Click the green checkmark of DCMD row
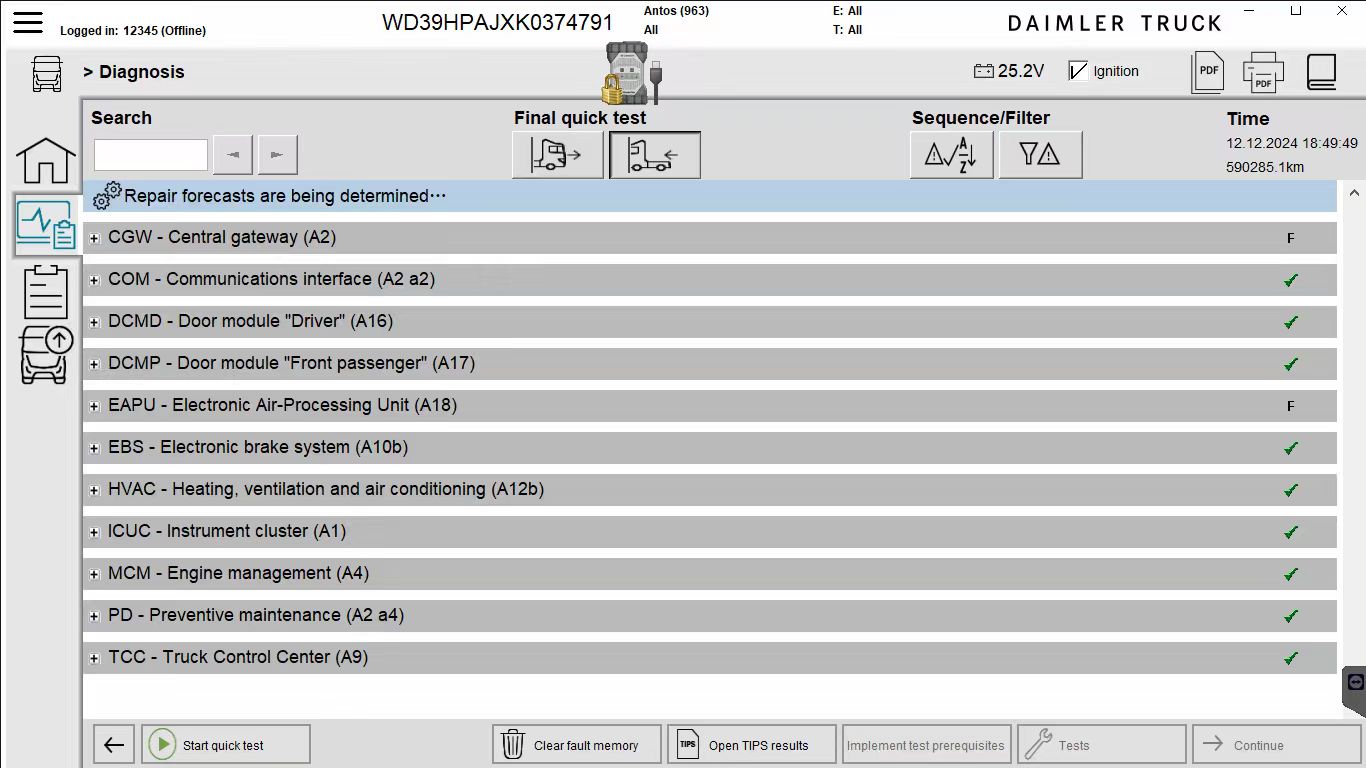1366x768 pixels. click(x=1291, y=322)
